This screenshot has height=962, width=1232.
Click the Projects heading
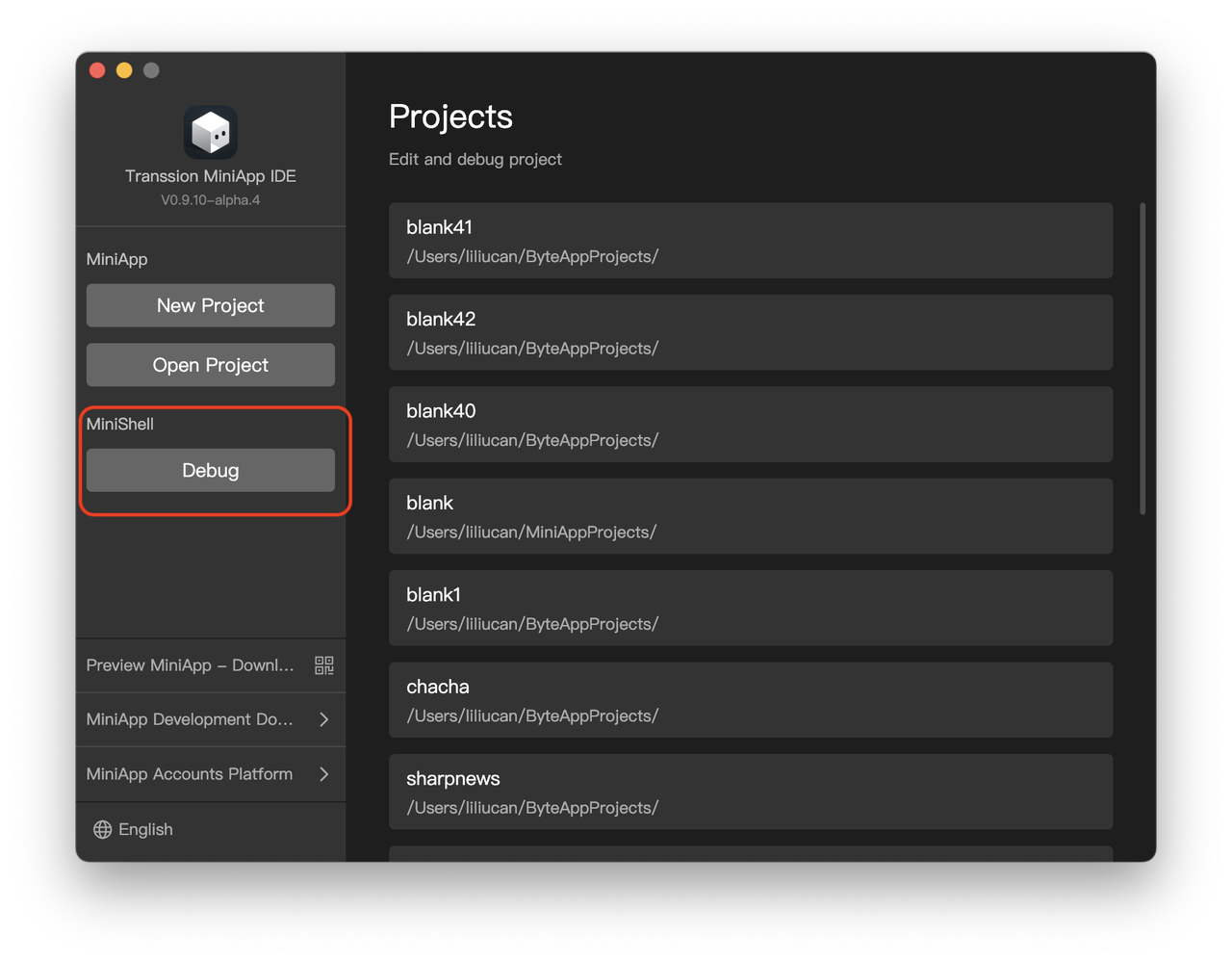(450, 117)
